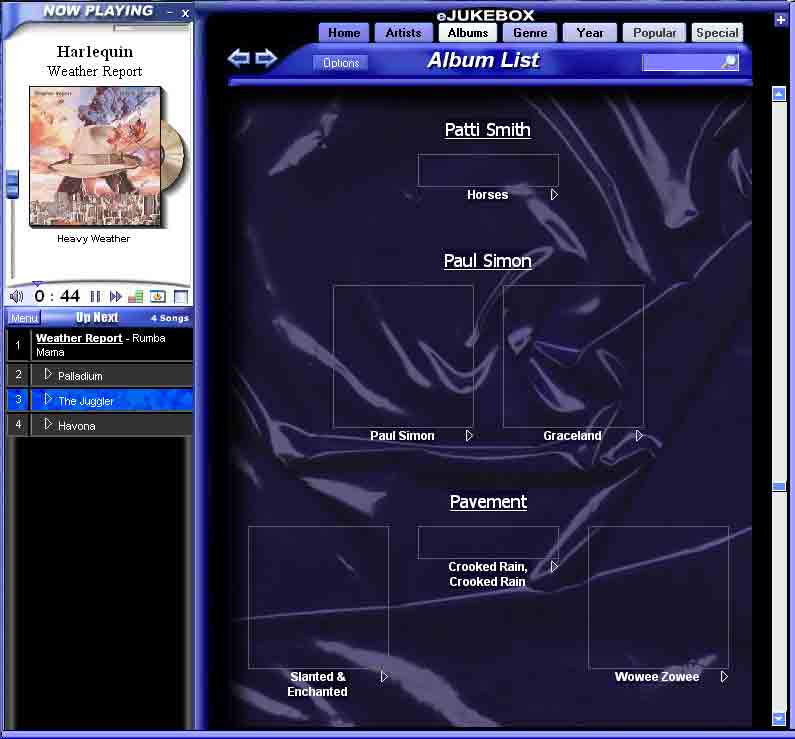Go forward with the right arrow
795x739 pixels.
(x=266, y=58)
